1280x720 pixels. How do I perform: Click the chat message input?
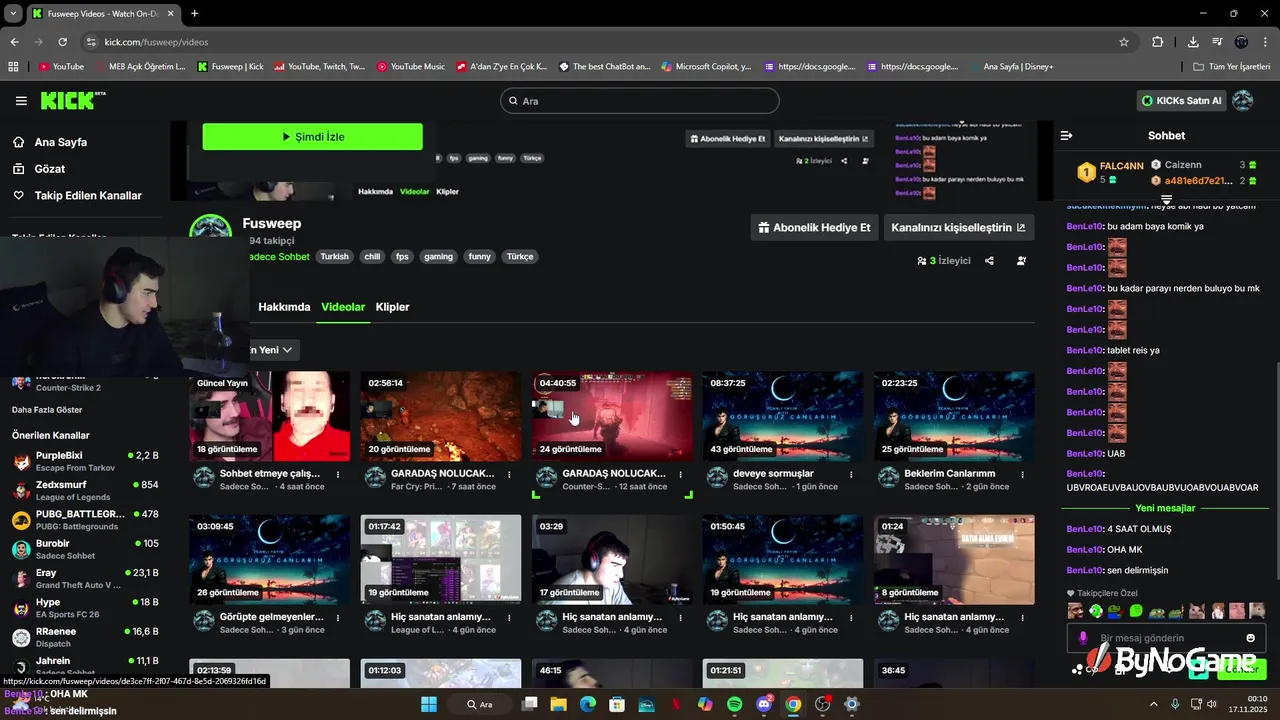pyautogui.click(x=1165, y=638)
